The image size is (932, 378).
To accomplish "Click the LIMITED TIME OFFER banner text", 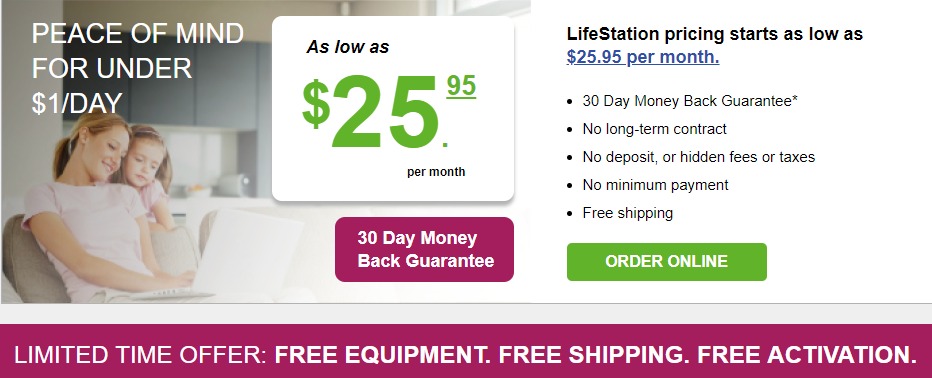I will point(140,354).
